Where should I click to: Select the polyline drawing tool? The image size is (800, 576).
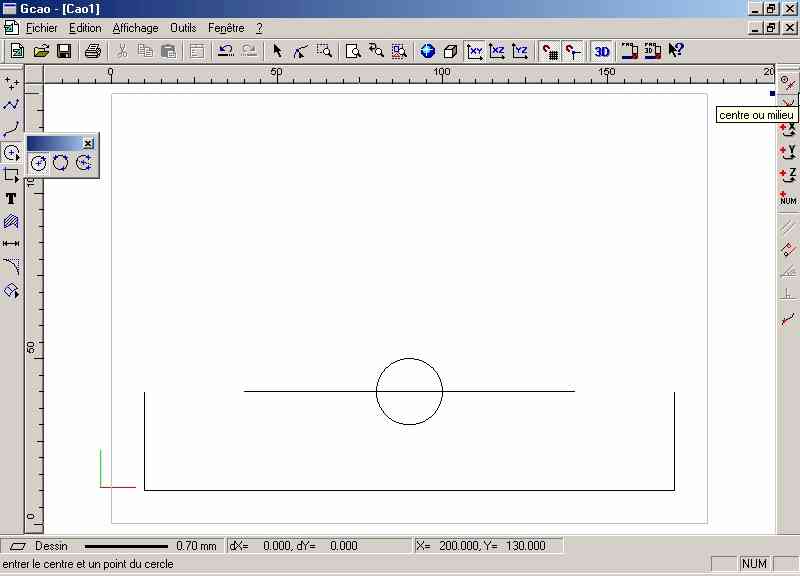(x=11, y=104)
